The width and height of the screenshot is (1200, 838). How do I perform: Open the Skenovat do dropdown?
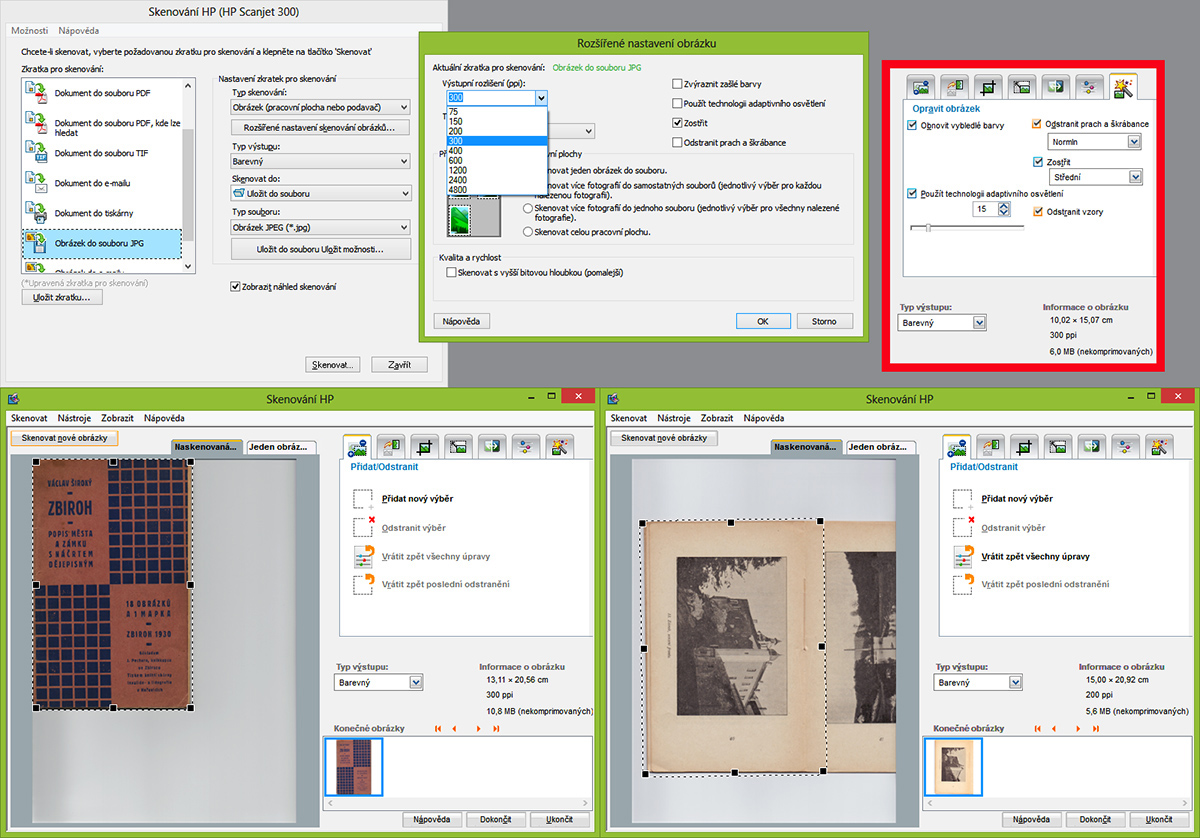pyautogui.click(x=320, y=193)
